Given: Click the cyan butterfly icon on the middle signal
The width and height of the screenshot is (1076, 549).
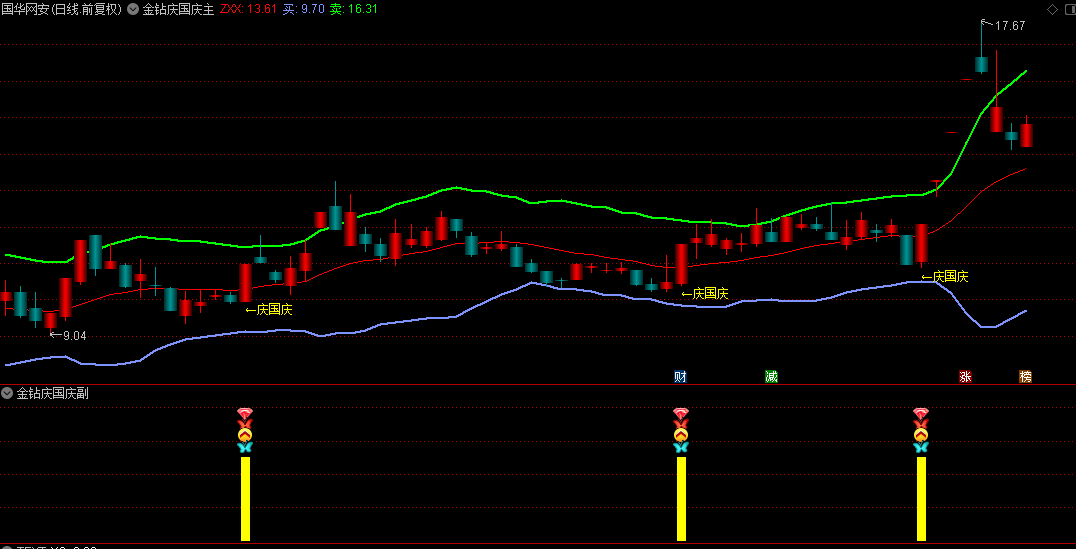Looking at the screenshot, I should point(681,447).
